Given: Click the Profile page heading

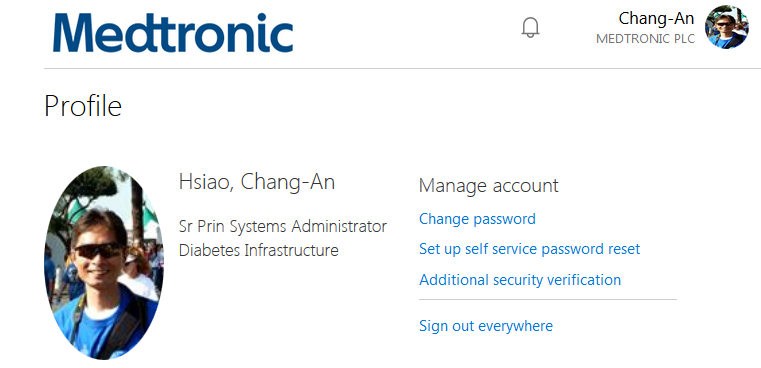Looking at the screenshot, I should click(x=83, y=106).
